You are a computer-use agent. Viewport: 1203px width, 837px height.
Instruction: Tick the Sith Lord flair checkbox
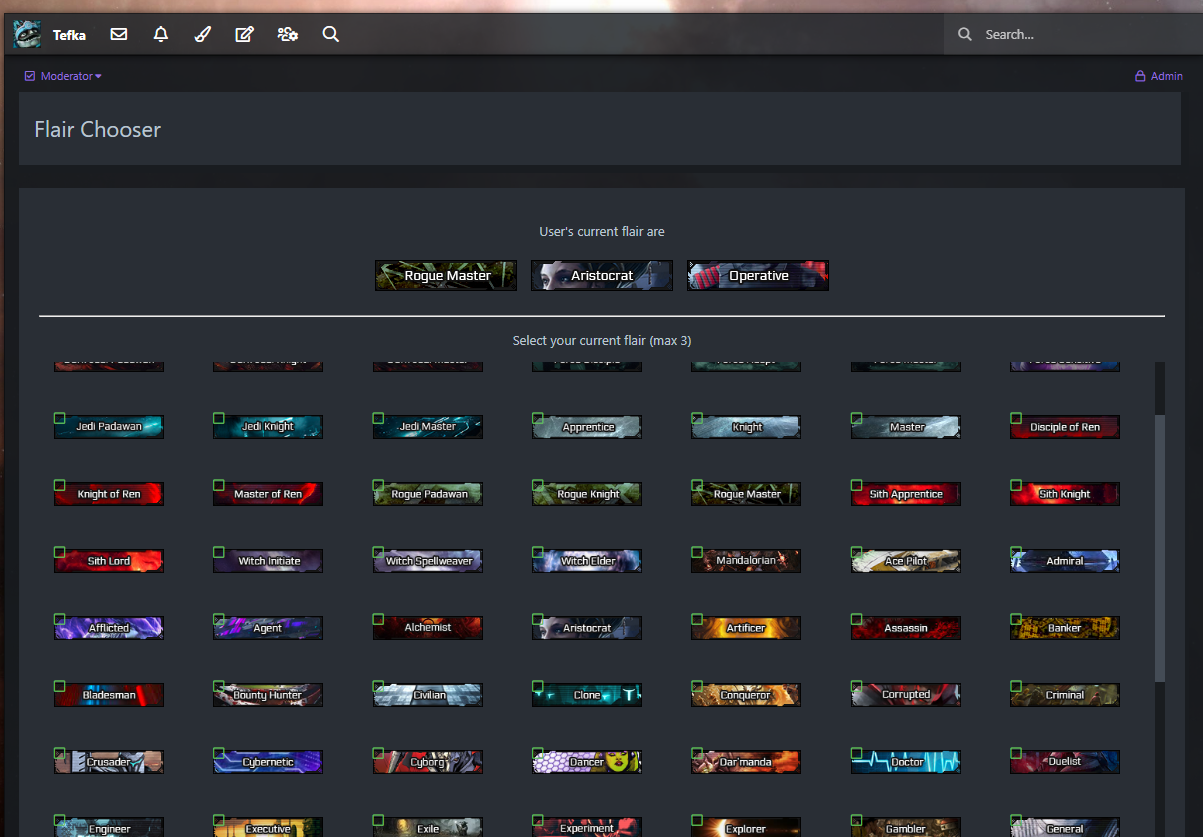tap(59, 552)
